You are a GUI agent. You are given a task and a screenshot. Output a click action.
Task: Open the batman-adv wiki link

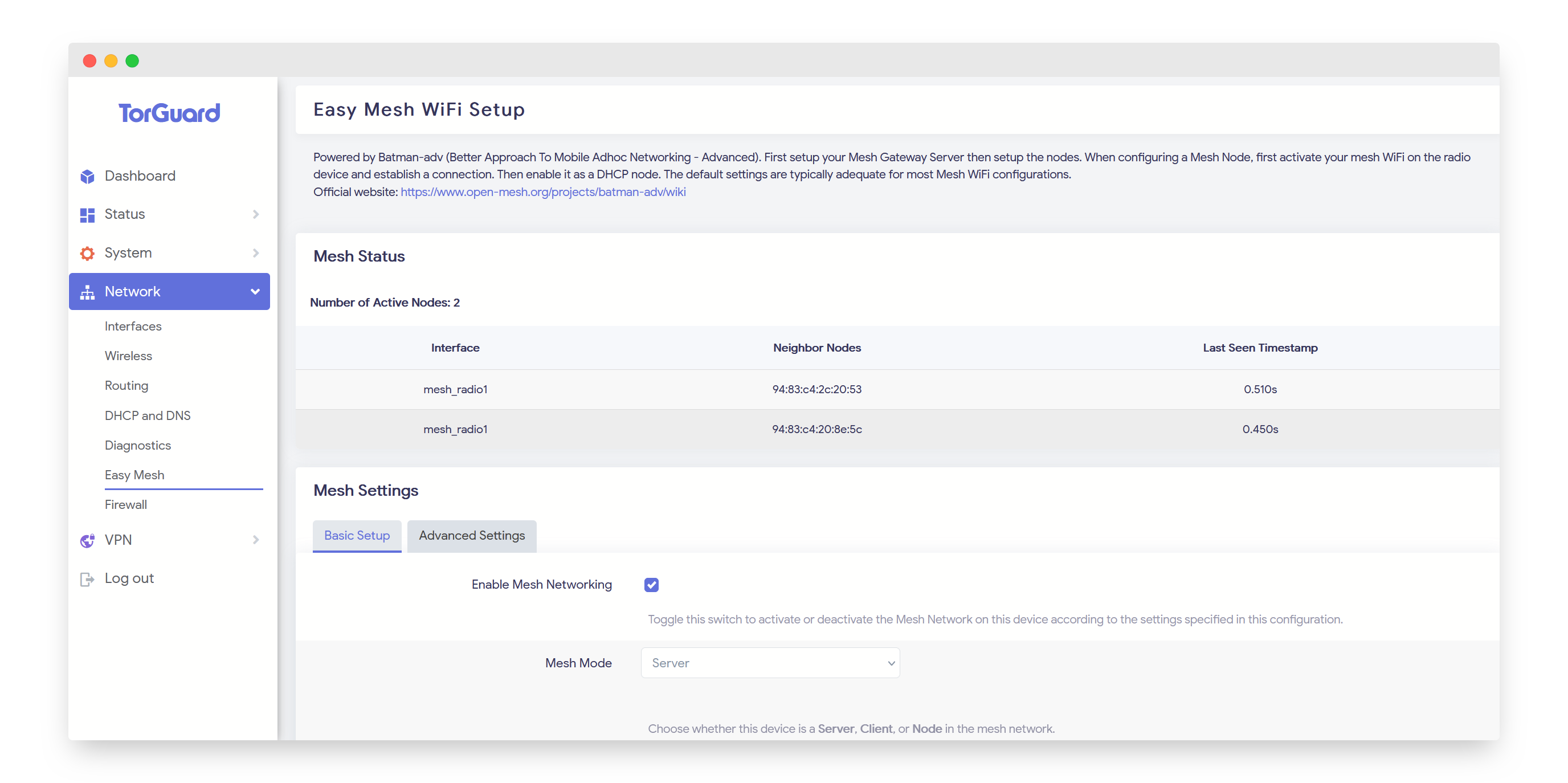pyautogui.click(x=543, y=193)
